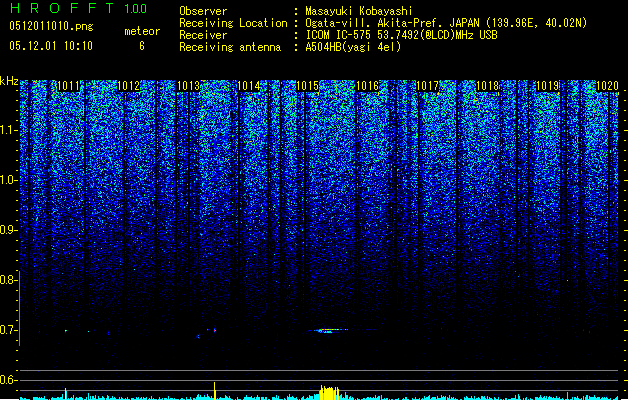Viewport: 629px width, 400px height.
Task: Click the 0.9 frequency axis tick
Action: click(x=9, y=230)
